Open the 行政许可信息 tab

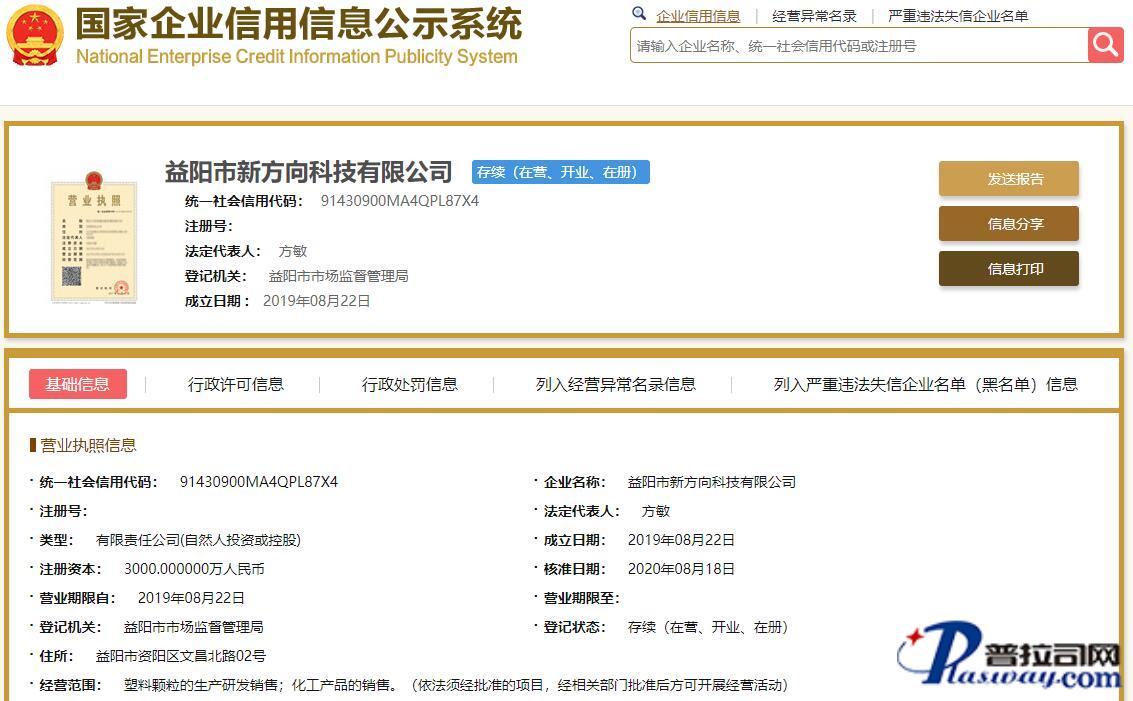(x=236, y=384)
